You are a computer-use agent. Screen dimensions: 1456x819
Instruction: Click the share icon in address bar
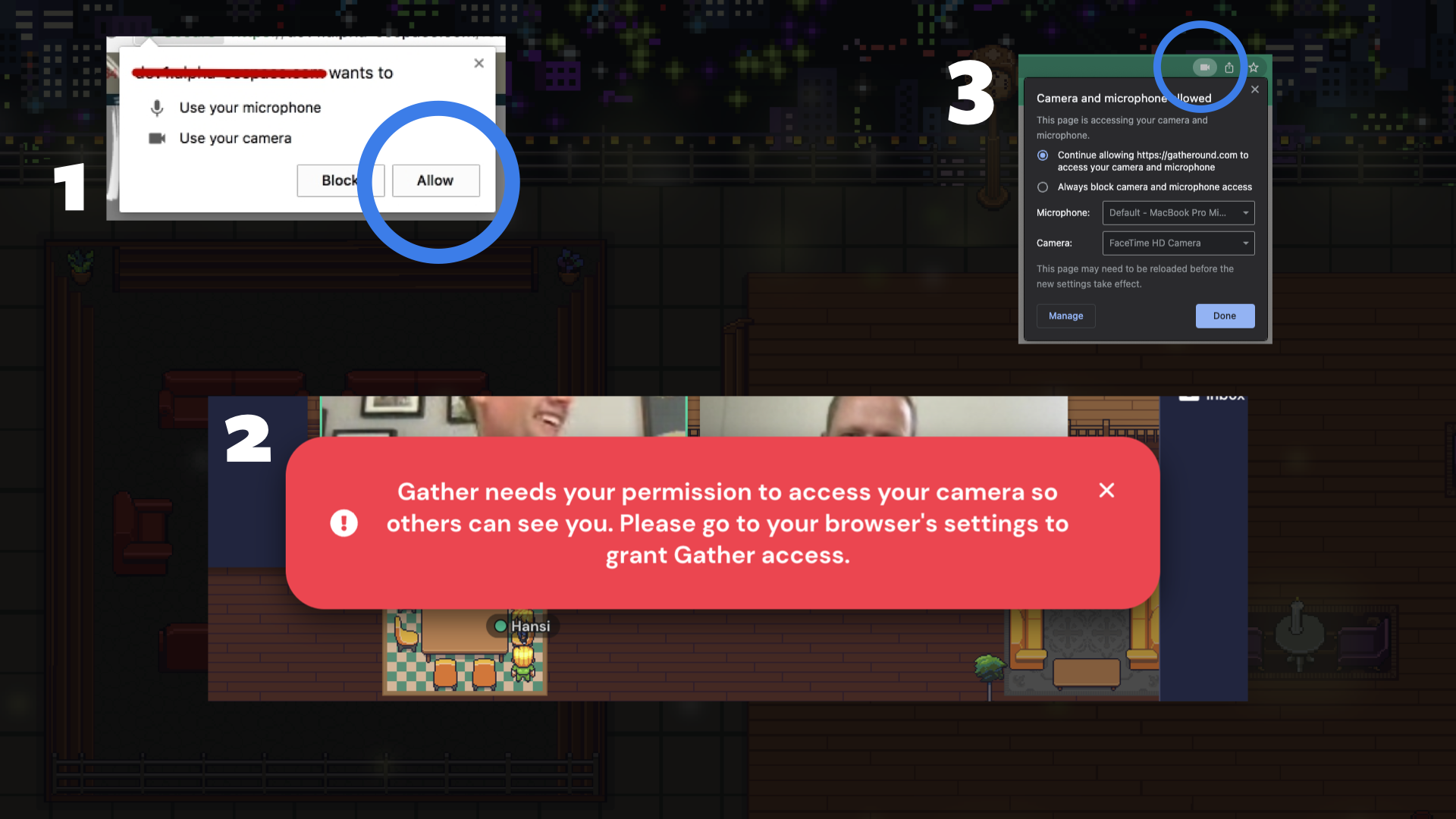1229,67
